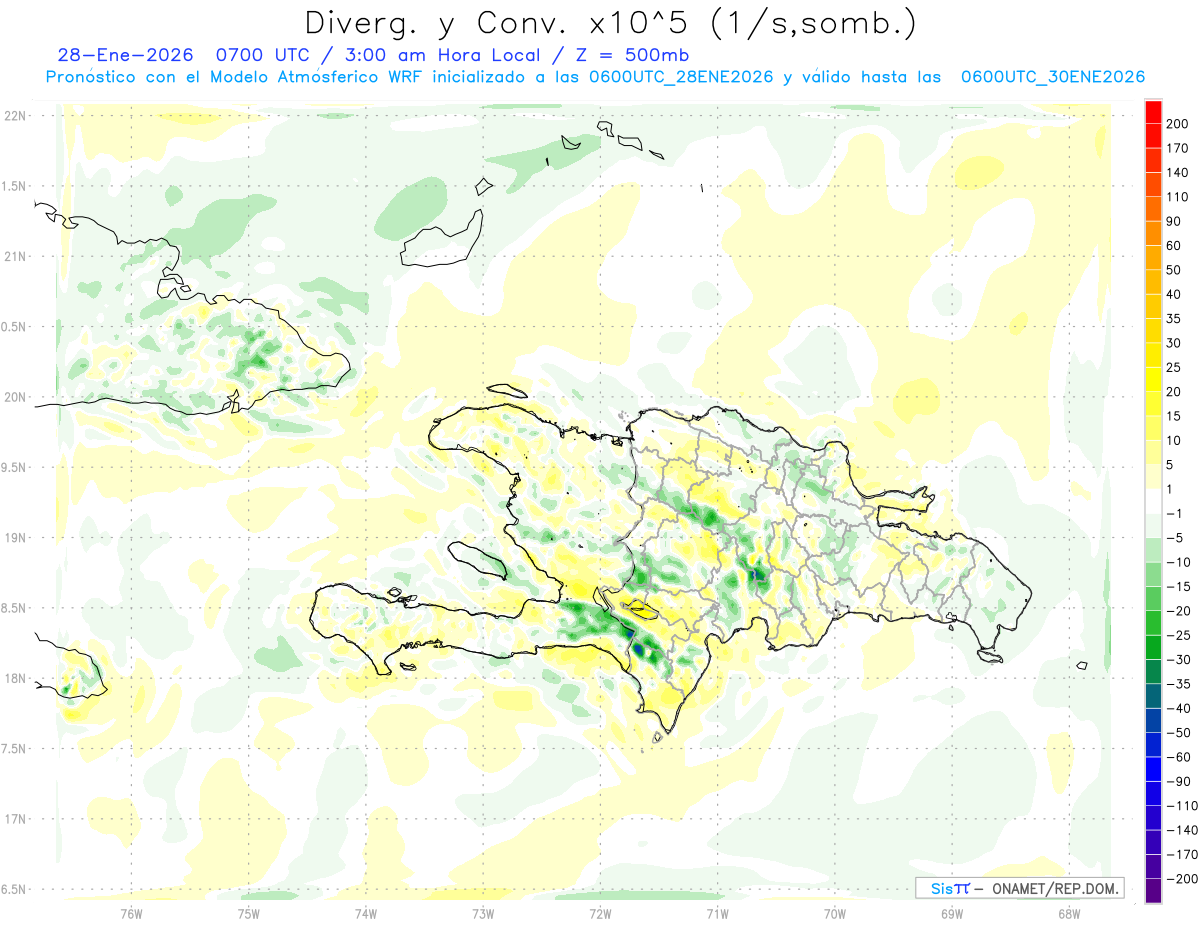
Task: Click the colorbar label '-170'
Action: (x=1182, y=854)
